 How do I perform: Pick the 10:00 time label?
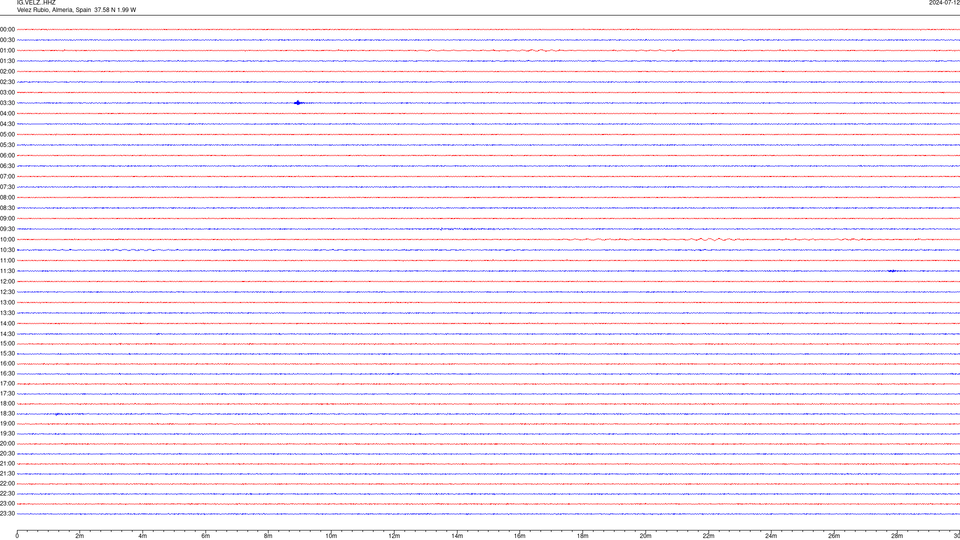(x=7, y=239)
